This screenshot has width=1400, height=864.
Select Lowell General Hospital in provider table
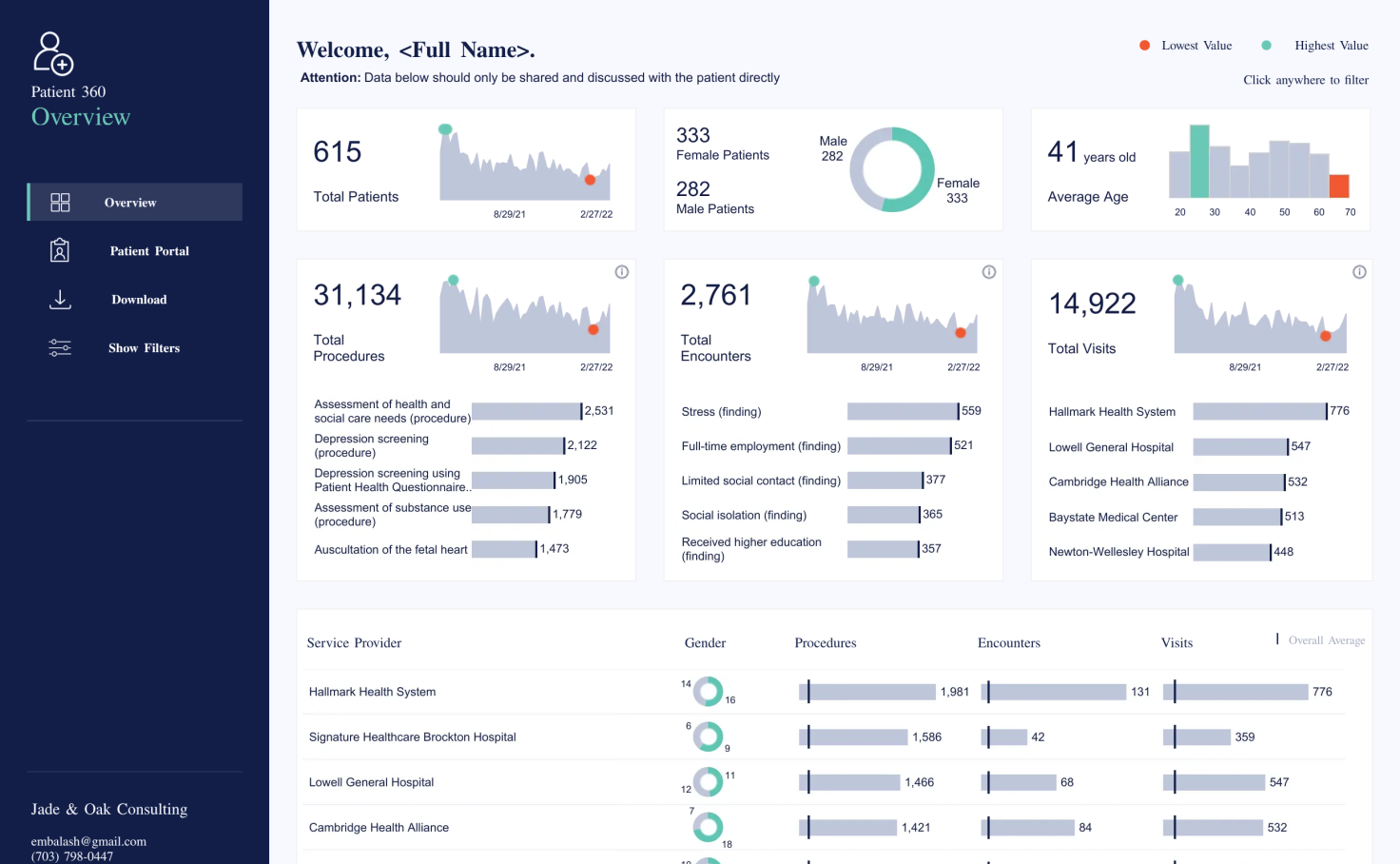pyautogui.click(x=371, y=782)
